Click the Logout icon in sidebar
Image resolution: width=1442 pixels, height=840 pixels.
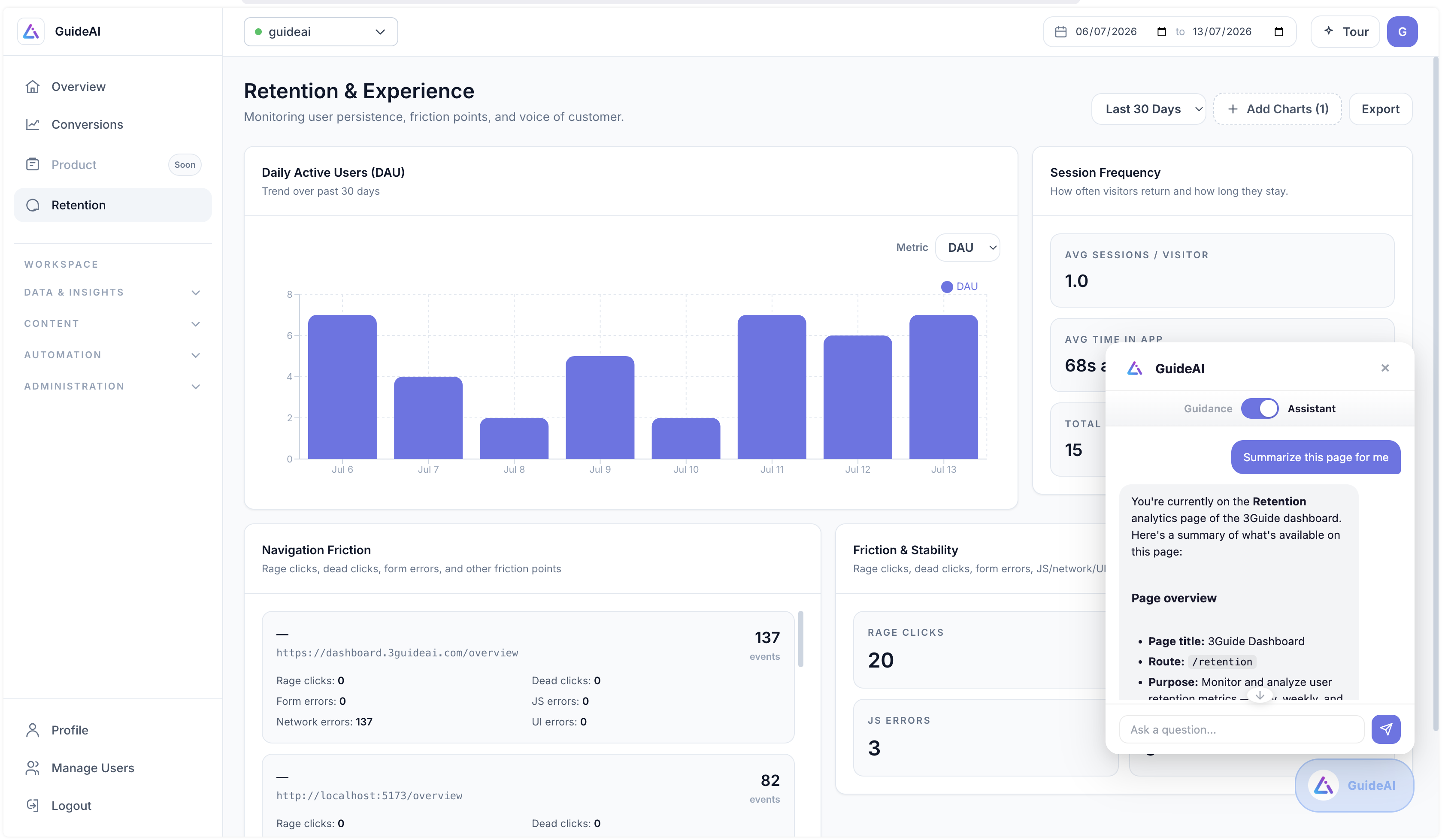click(x=33, y=805)
